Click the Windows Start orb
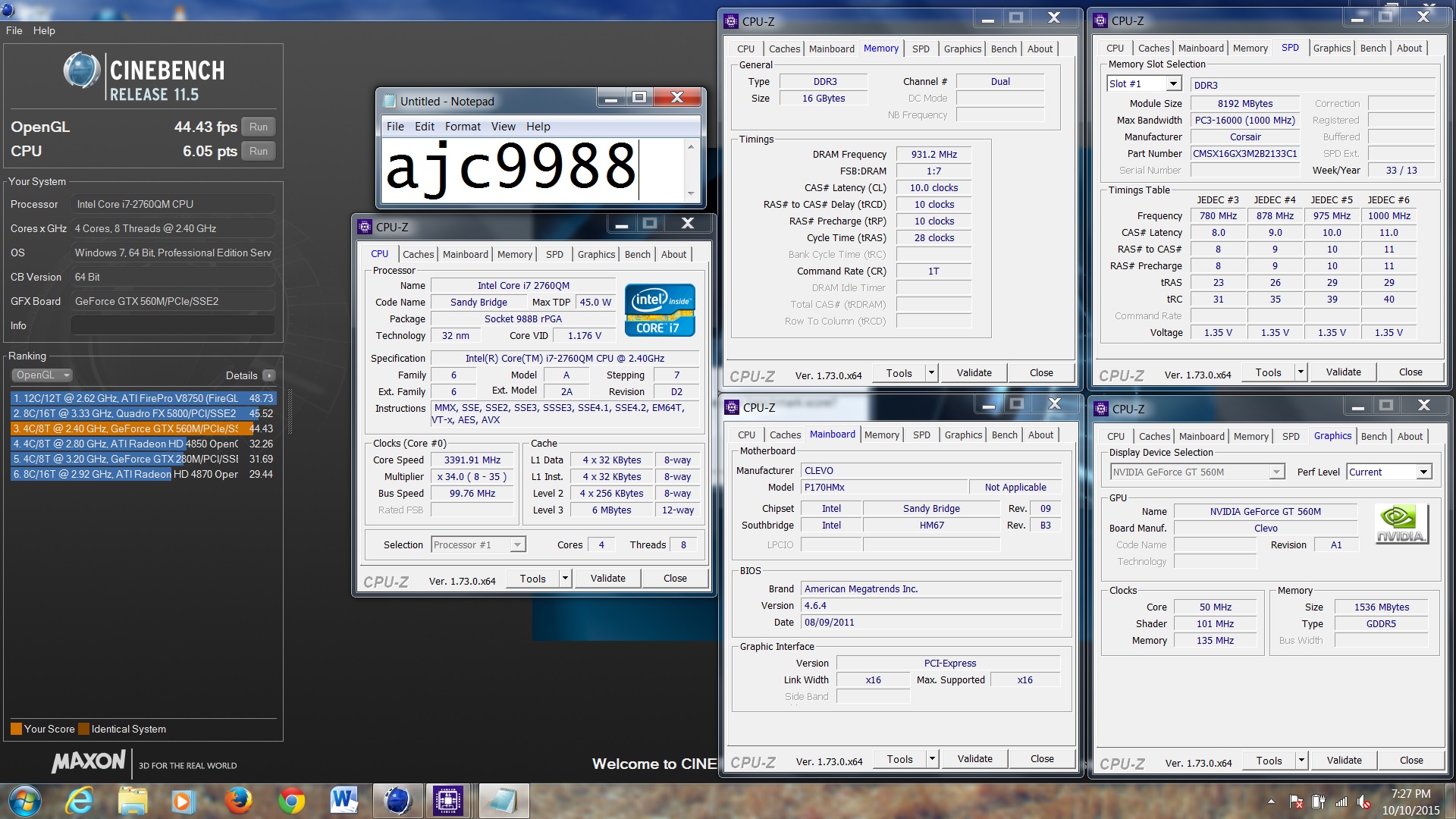The image size is (1456, 819). (24, 801)
